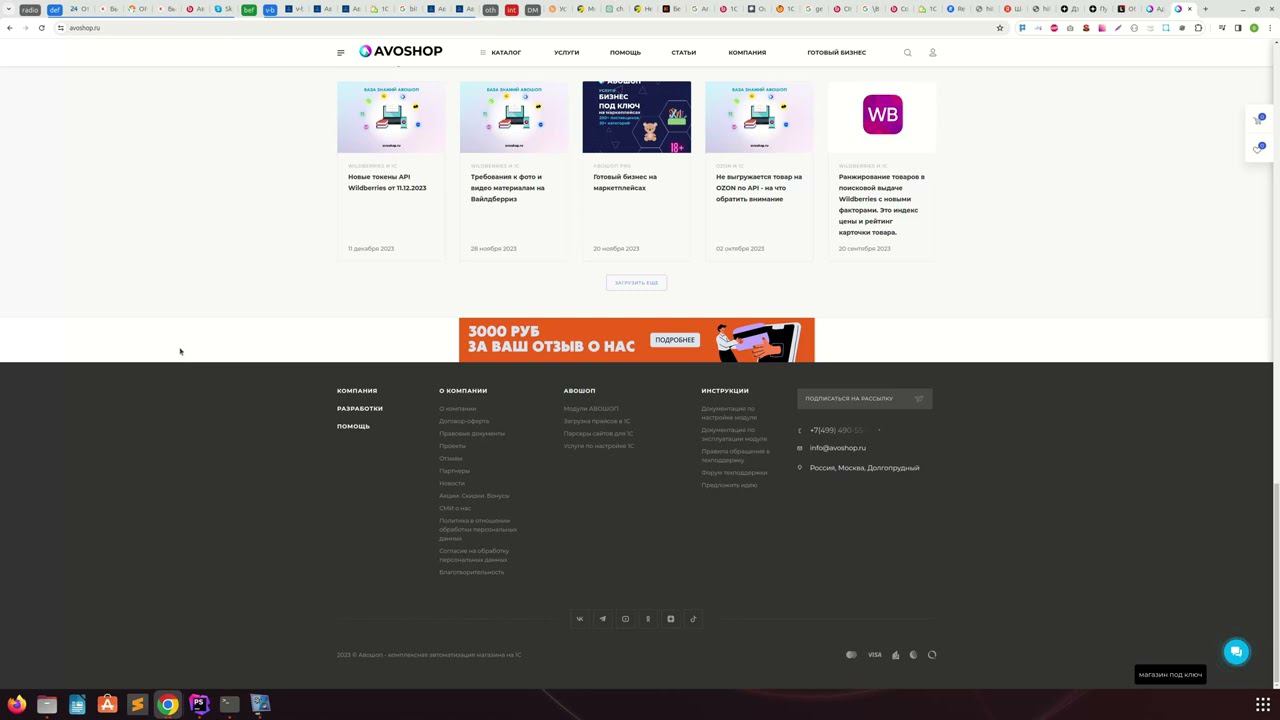Switch to the 'DM' browser tab group
The height and width of the screenshot is (720, 1280).
coord(532,10)
